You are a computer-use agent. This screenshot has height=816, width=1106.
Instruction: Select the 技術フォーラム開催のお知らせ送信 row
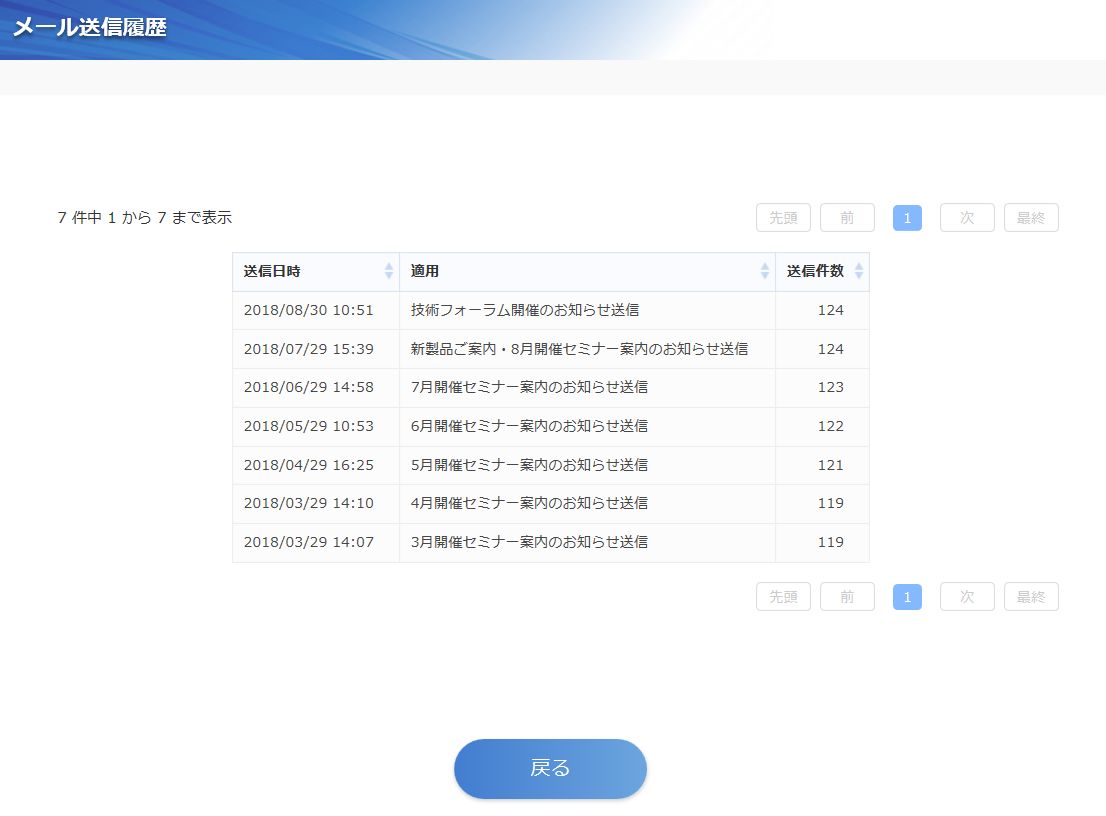click(525, 310)
